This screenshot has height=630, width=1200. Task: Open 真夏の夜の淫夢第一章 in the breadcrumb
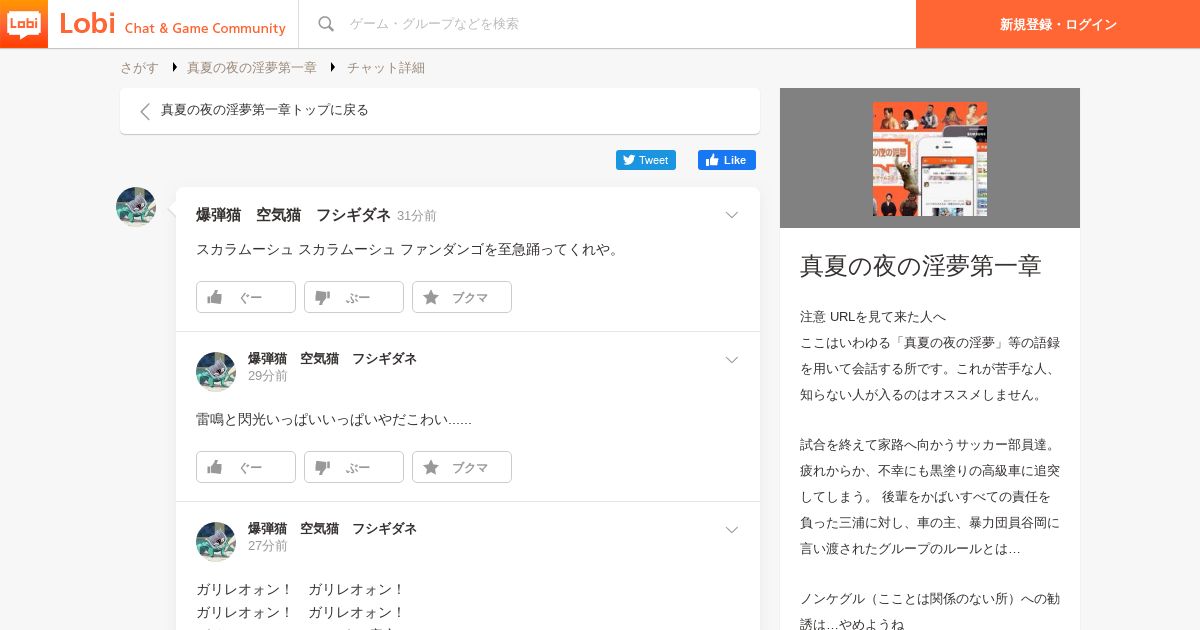tap(252, 68)
